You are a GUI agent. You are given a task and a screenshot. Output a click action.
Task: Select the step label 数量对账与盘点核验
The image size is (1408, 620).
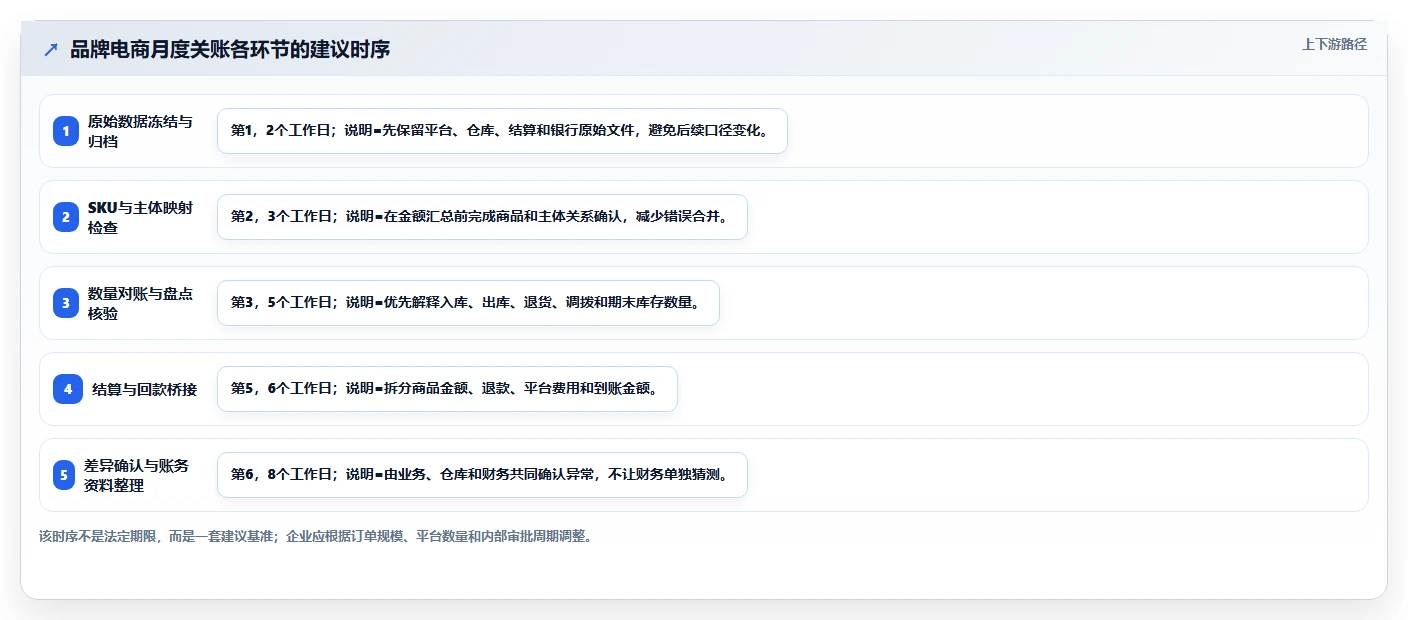[x=140, y=303]
